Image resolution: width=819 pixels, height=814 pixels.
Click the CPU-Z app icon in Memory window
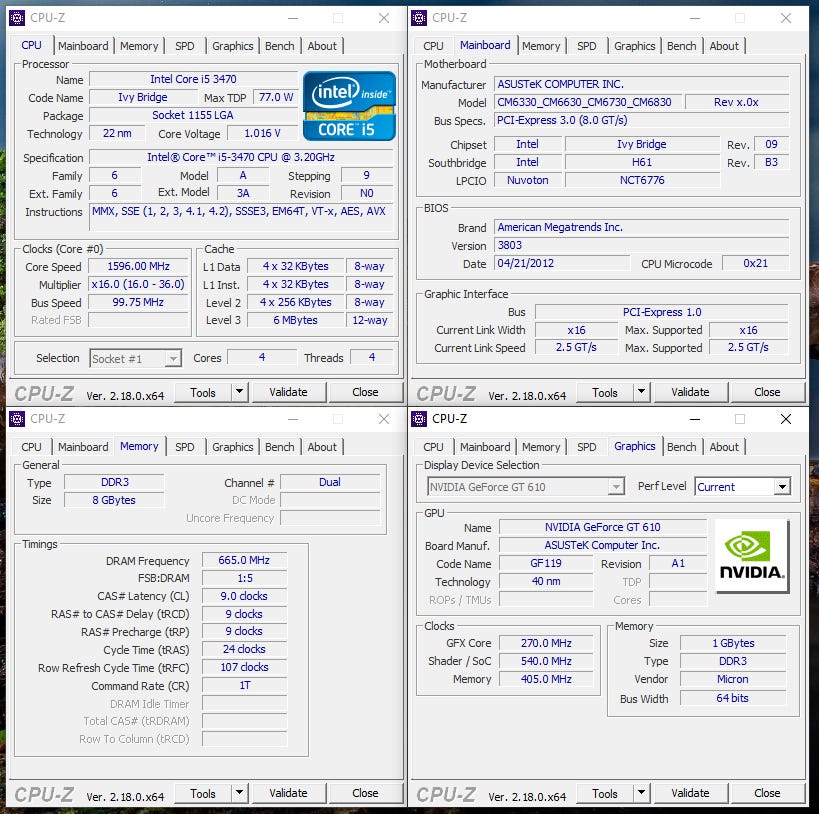[17, 419]
